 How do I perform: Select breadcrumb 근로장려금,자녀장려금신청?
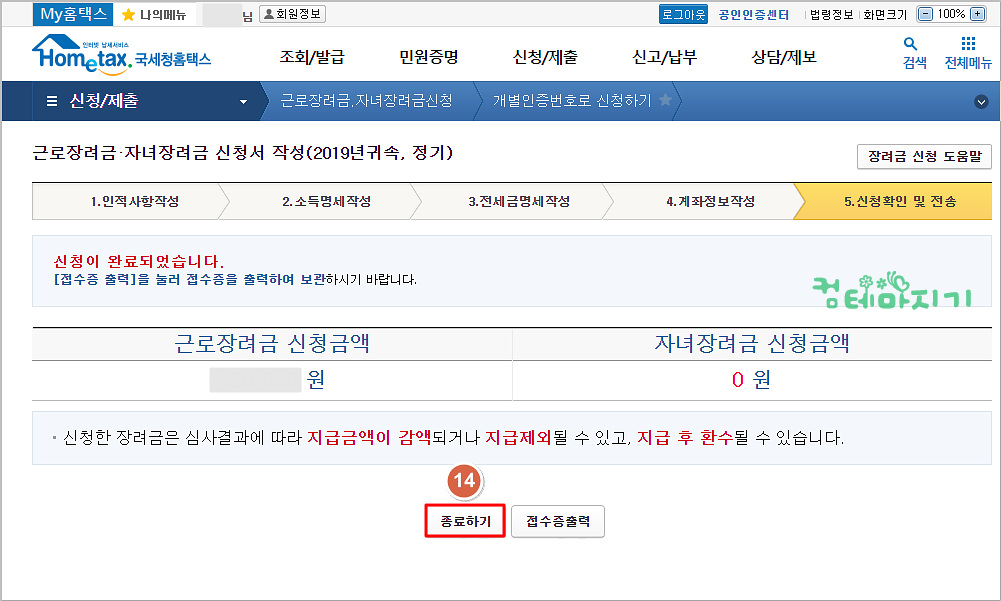coord(366,100)
